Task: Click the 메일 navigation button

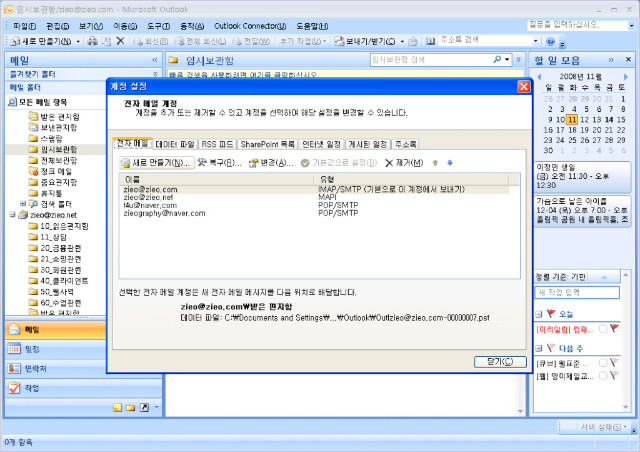Action: click(56, 330)
